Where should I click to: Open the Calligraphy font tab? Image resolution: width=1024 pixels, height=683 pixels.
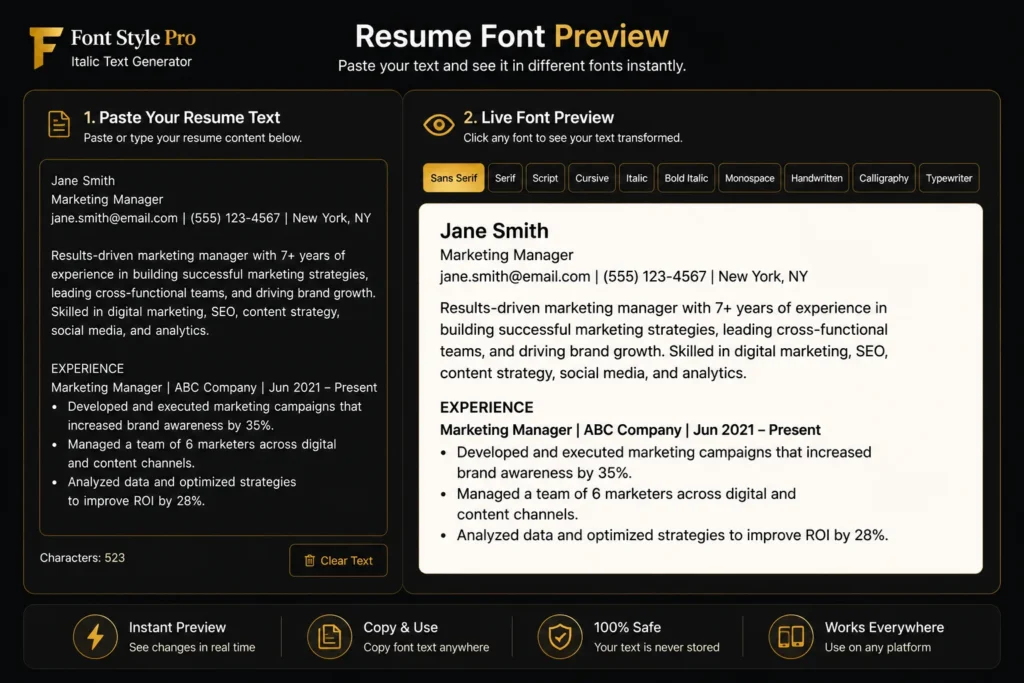pyautogui.click(x=884, y=178)
